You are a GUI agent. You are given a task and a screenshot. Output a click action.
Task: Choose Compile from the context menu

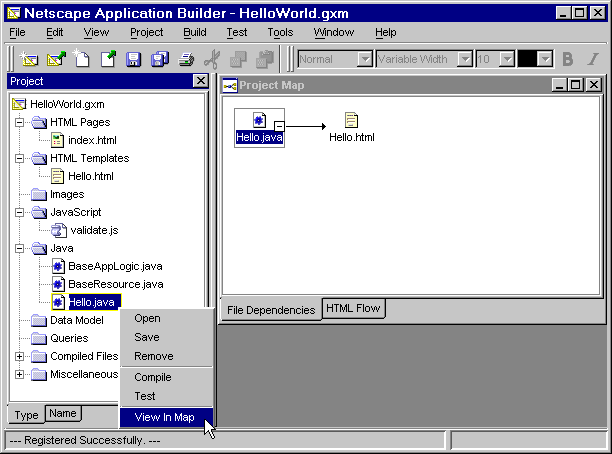[166, 377]
